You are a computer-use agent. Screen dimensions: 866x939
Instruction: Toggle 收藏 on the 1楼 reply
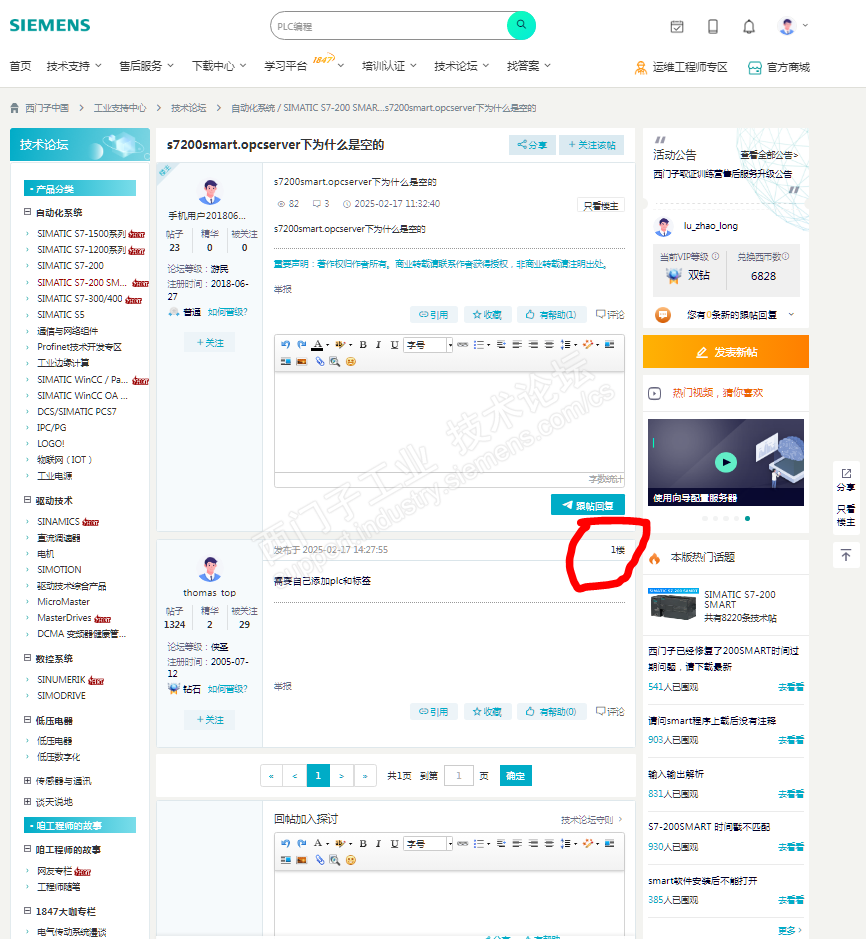tap(487, 711)
